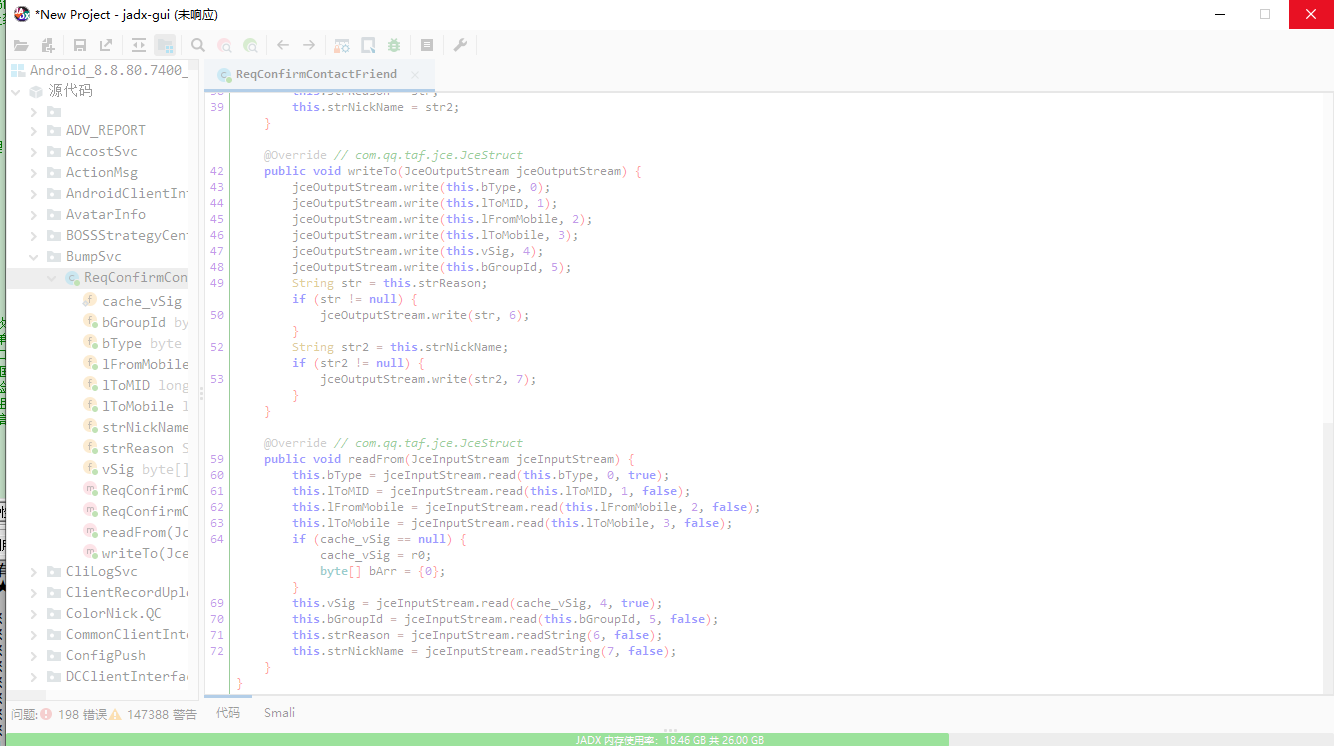Save the project with the floppy icon
This screenshot has width=1334, height=746.
tap(80, 45)
